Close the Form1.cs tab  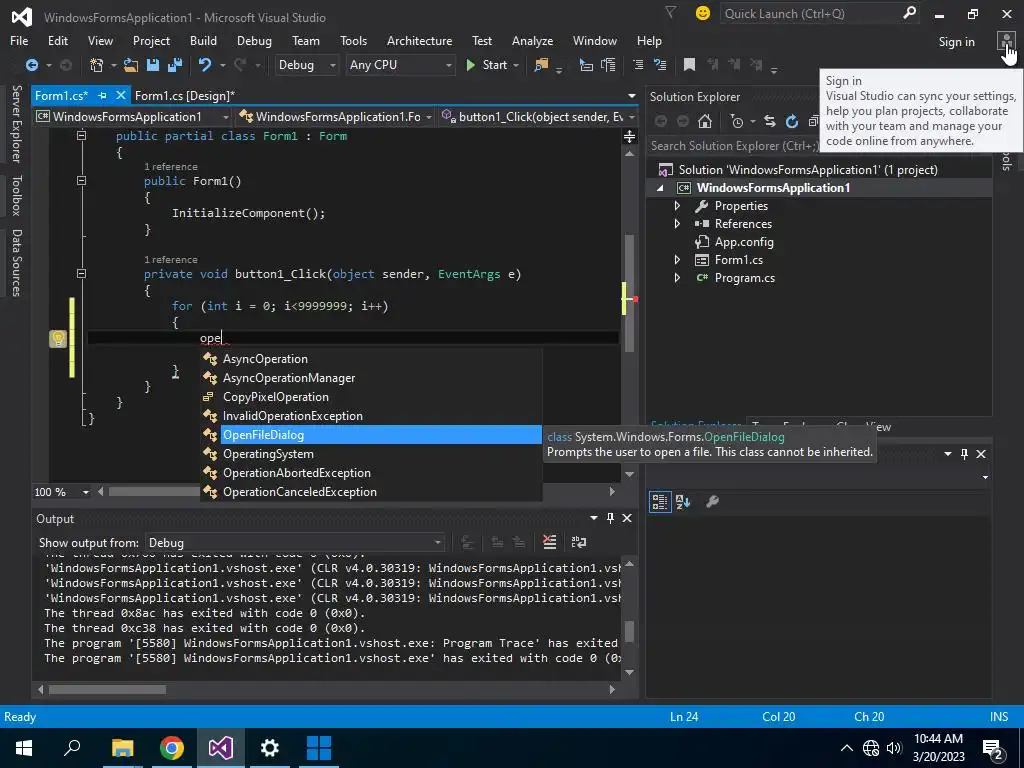(121, 95)
